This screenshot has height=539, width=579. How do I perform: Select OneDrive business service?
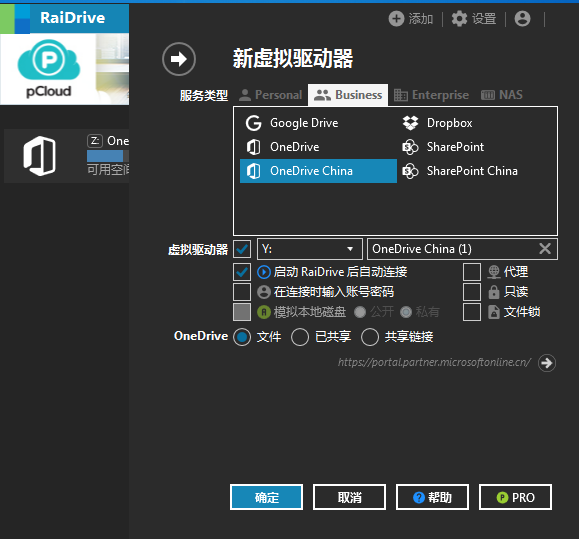318,147
